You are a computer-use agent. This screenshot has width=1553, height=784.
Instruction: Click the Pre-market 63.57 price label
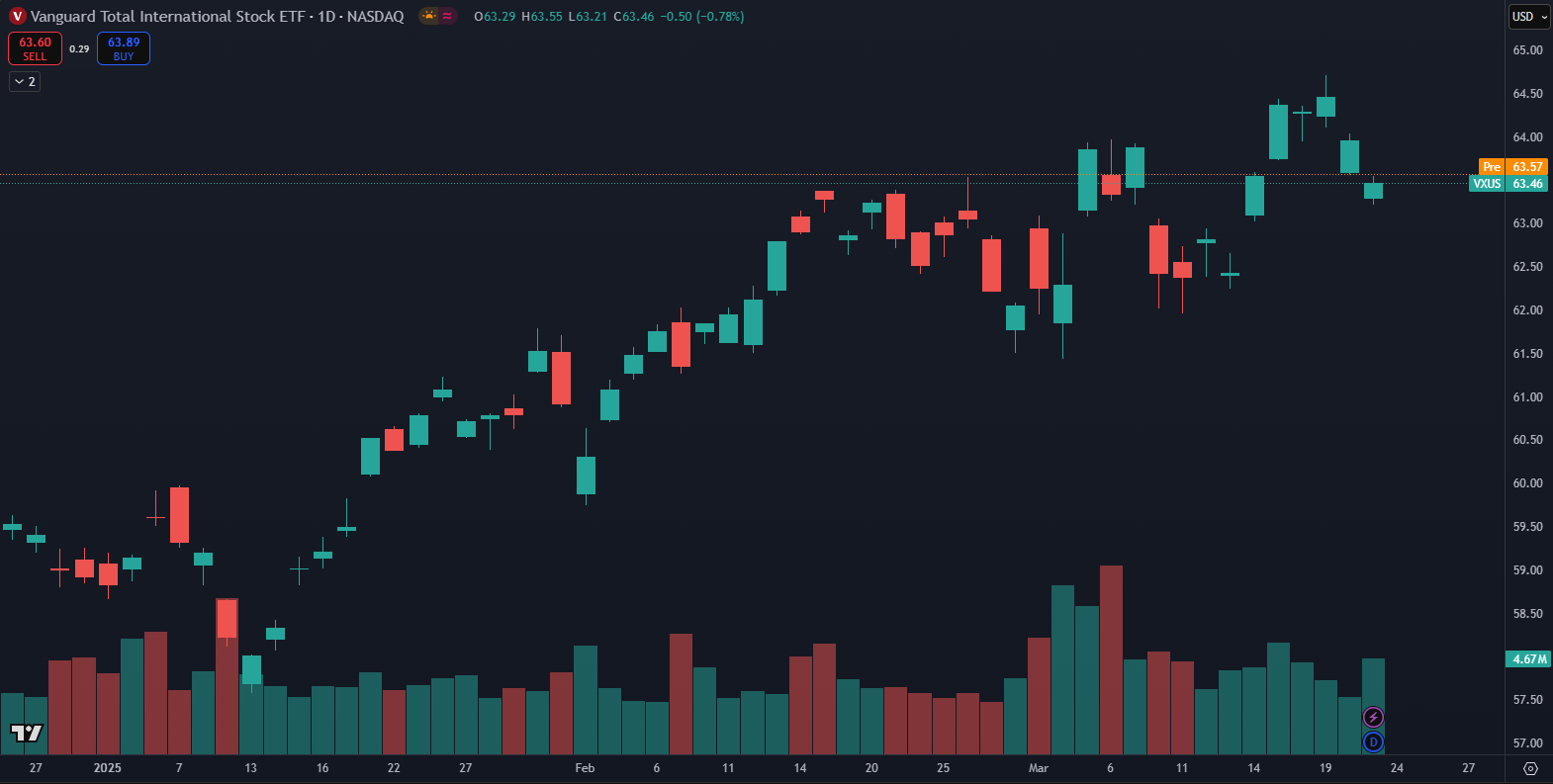(1512, 167)
